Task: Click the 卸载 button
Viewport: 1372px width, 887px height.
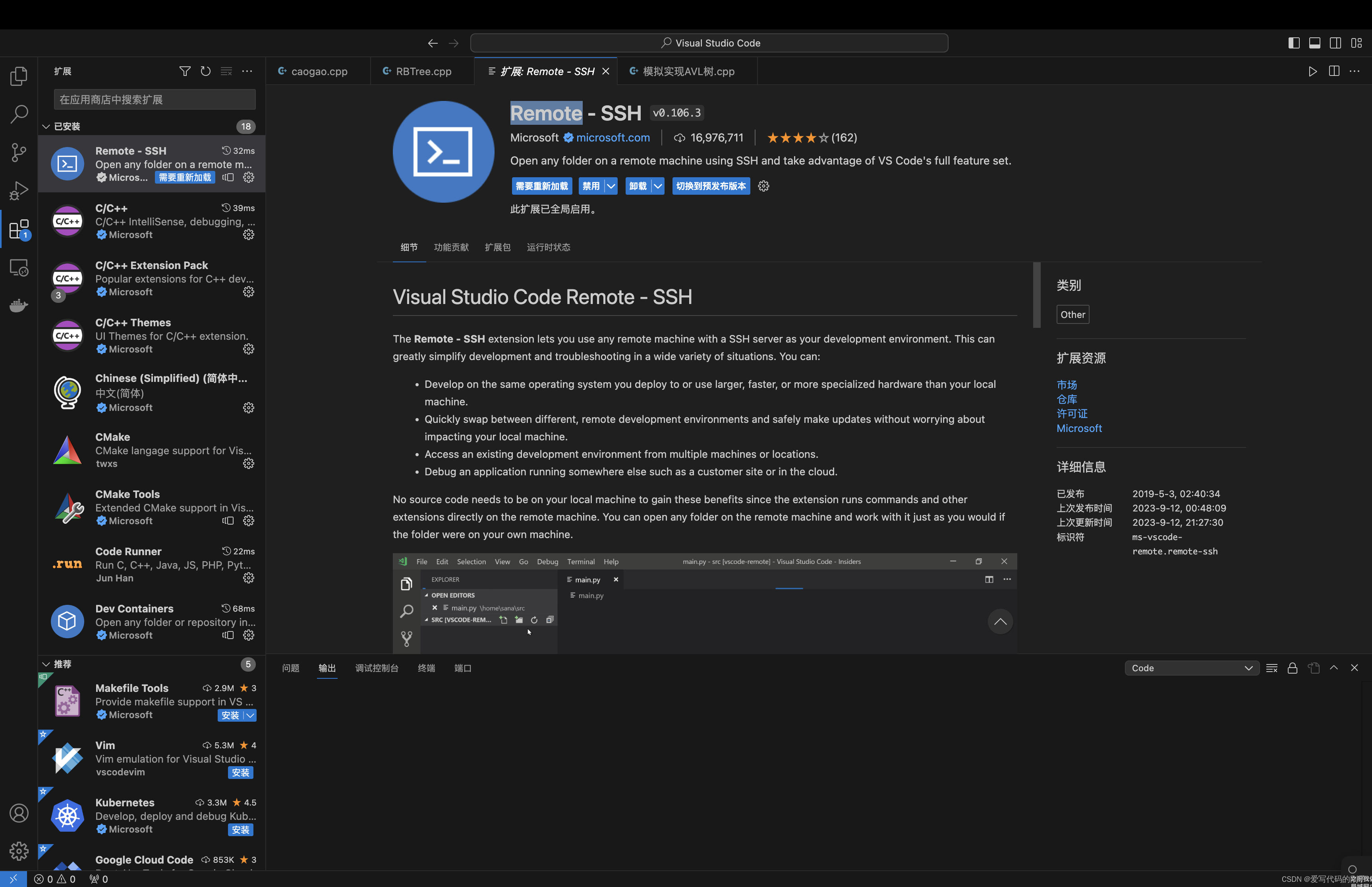Action: (x=638, y=186)
